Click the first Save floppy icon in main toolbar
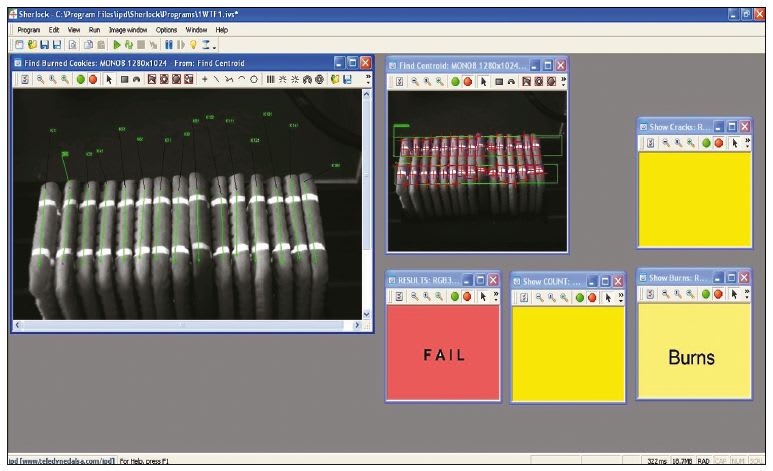This screenshot has width=773, height=471. pos(44,45)
